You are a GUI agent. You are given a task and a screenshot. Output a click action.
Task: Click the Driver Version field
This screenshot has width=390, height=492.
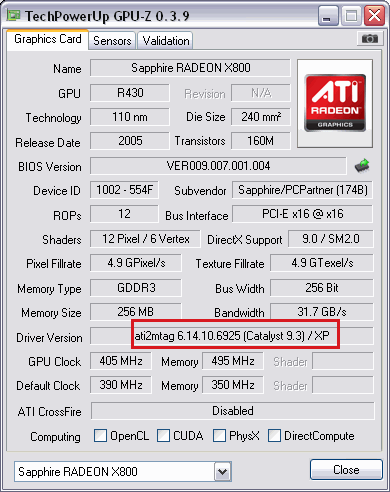[232, 336]
